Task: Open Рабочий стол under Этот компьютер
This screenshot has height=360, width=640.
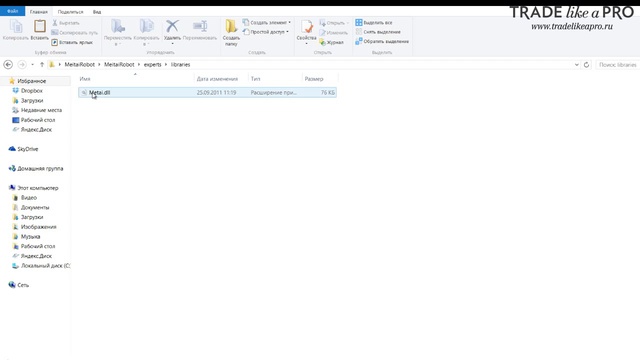Action: pyautogui.click(x=38, y=247)
